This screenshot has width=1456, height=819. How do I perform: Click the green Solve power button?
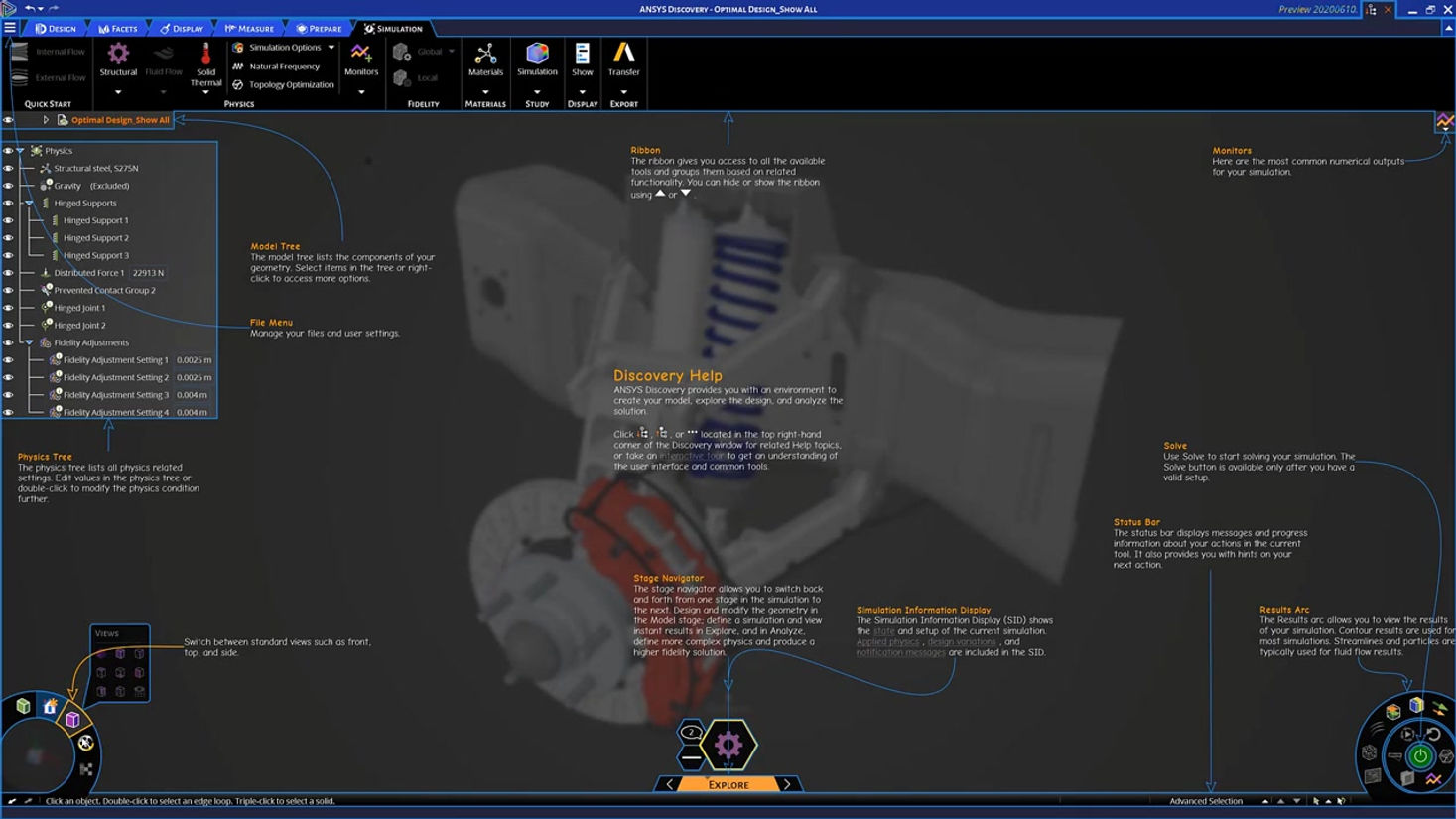pyautogui.click(x=1420, y=756)
